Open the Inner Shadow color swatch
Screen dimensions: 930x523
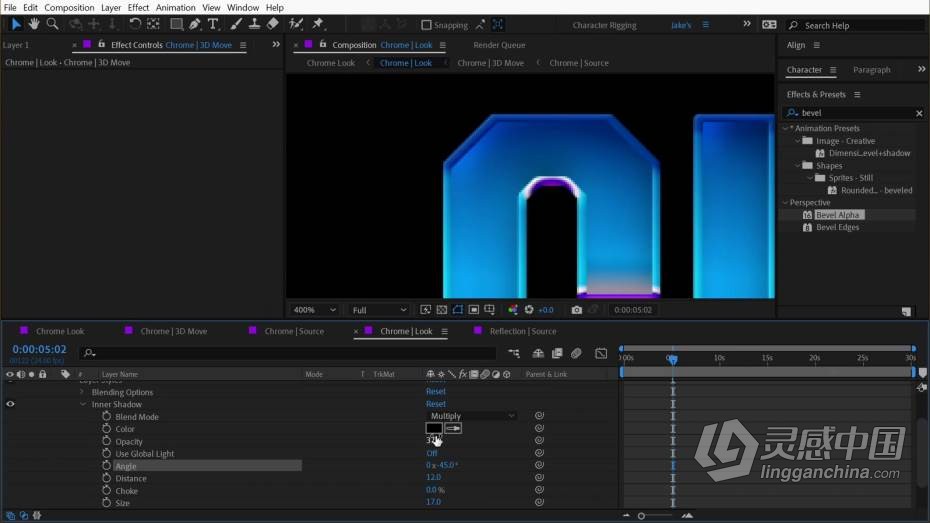tap(434, 428)
